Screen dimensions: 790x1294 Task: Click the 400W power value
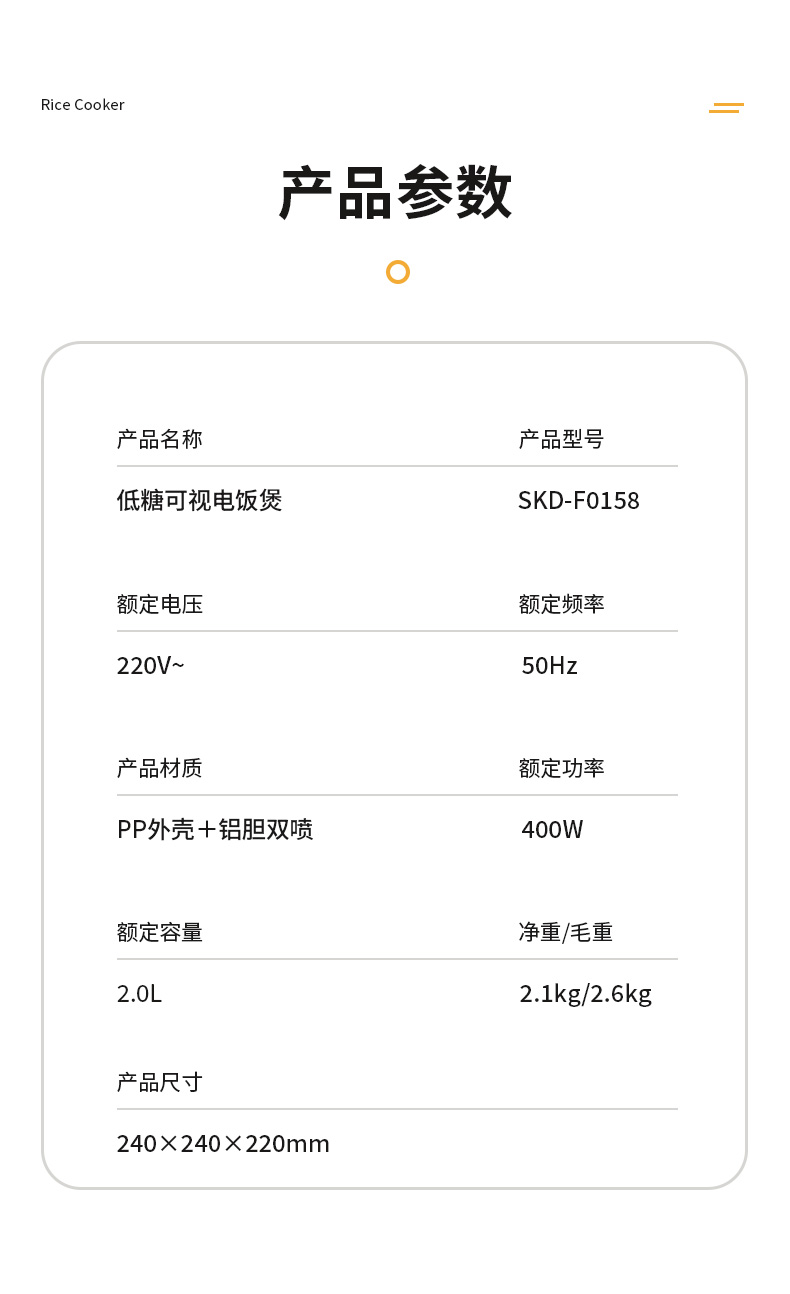552,829
